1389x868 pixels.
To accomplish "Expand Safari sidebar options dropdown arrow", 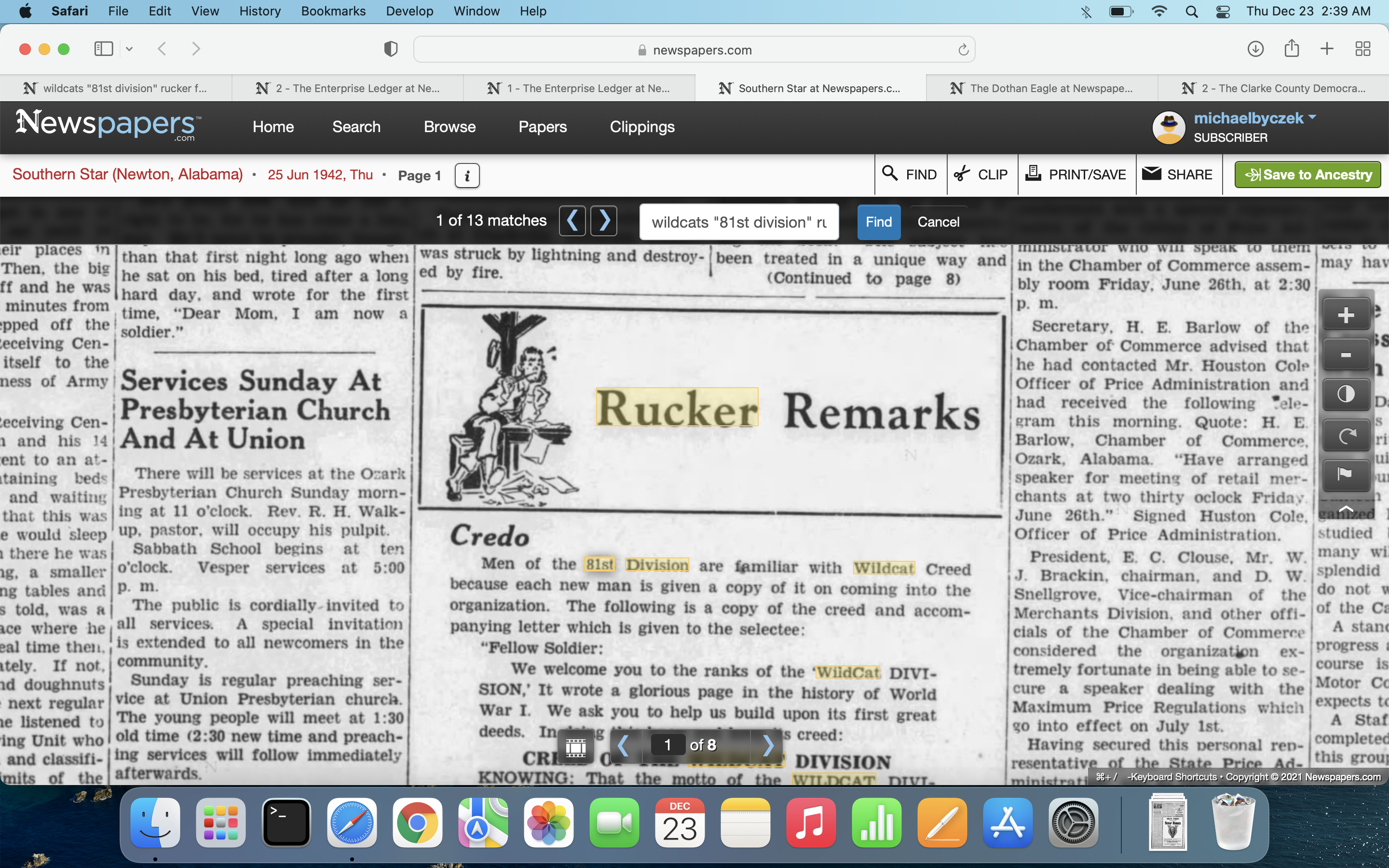I will 129,49.
